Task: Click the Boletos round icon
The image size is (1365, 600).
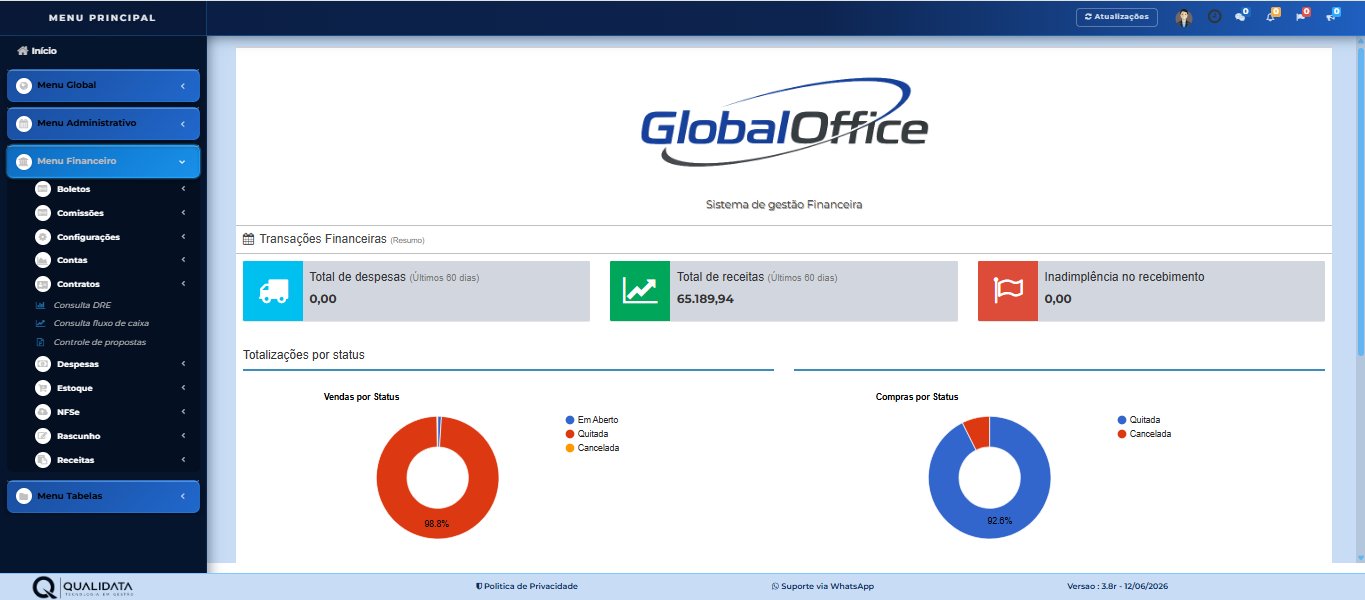Action: (42, 189)
